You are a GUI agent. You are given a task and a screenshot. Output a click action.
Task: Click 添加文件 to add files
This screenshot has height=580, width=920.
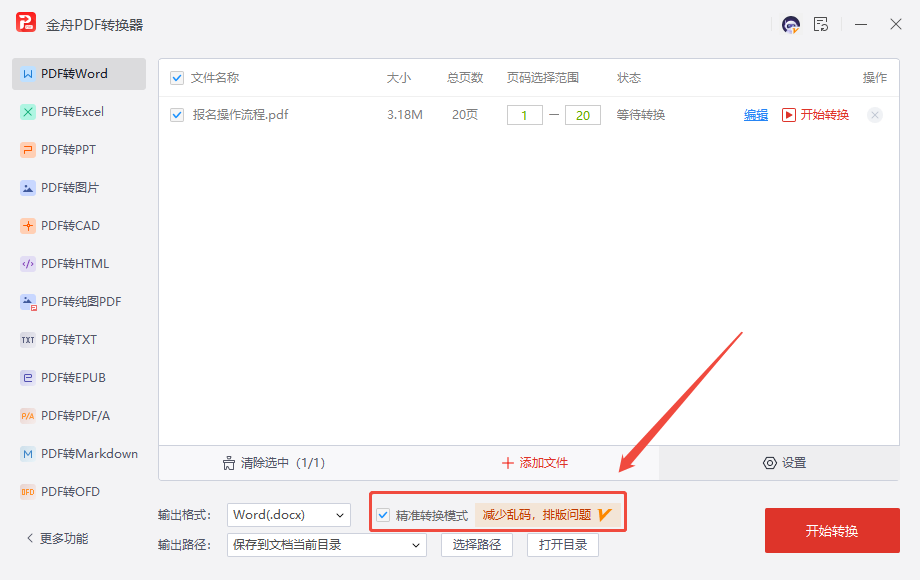click(535, 463)
